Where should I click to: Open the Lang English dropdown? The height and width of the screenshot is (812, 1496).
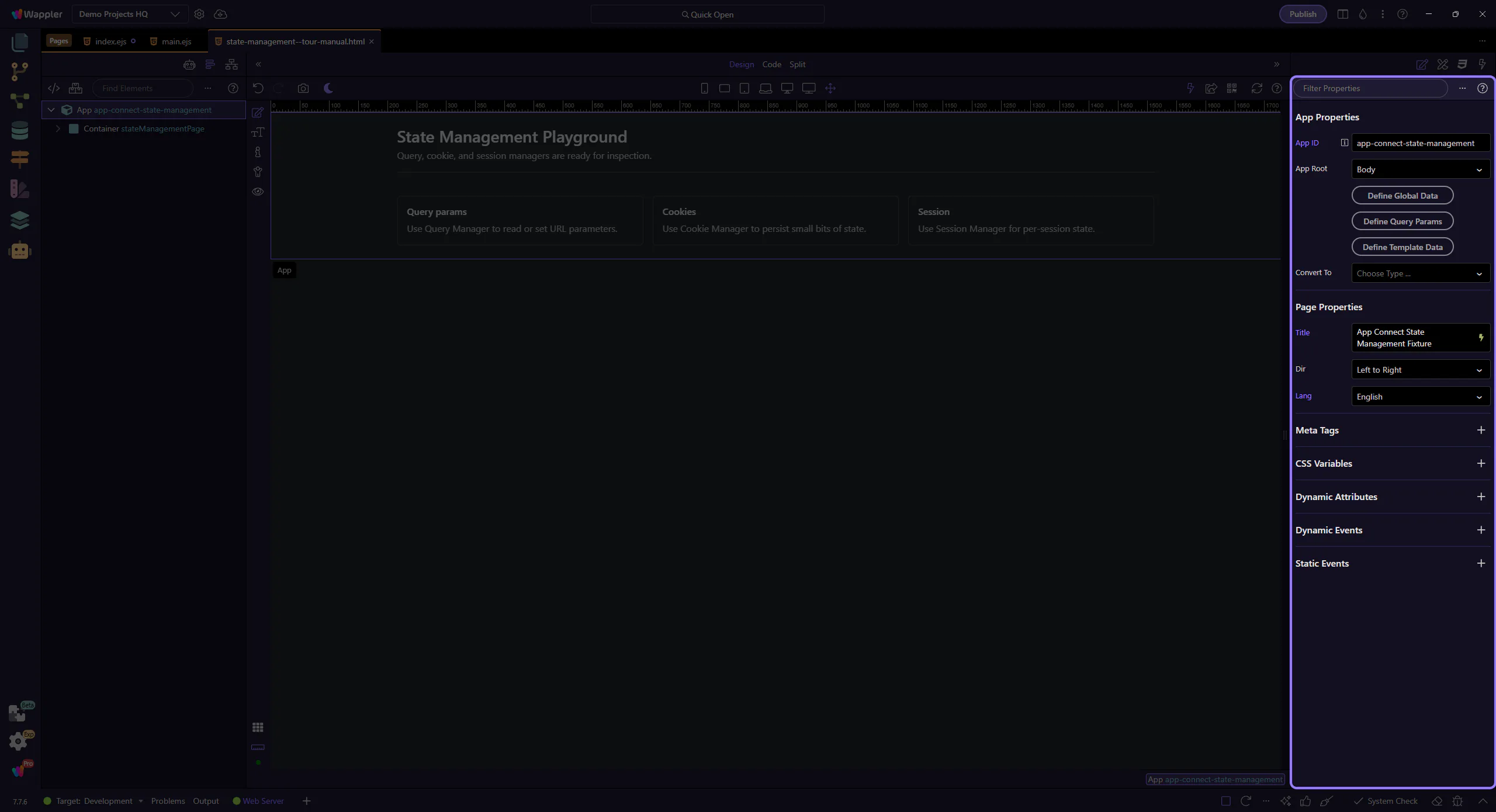tap(1420, 397)
